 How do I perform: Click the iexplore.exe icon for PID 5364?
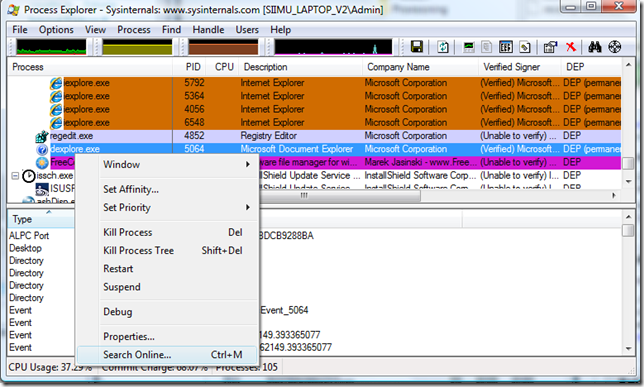click(56, 97)
